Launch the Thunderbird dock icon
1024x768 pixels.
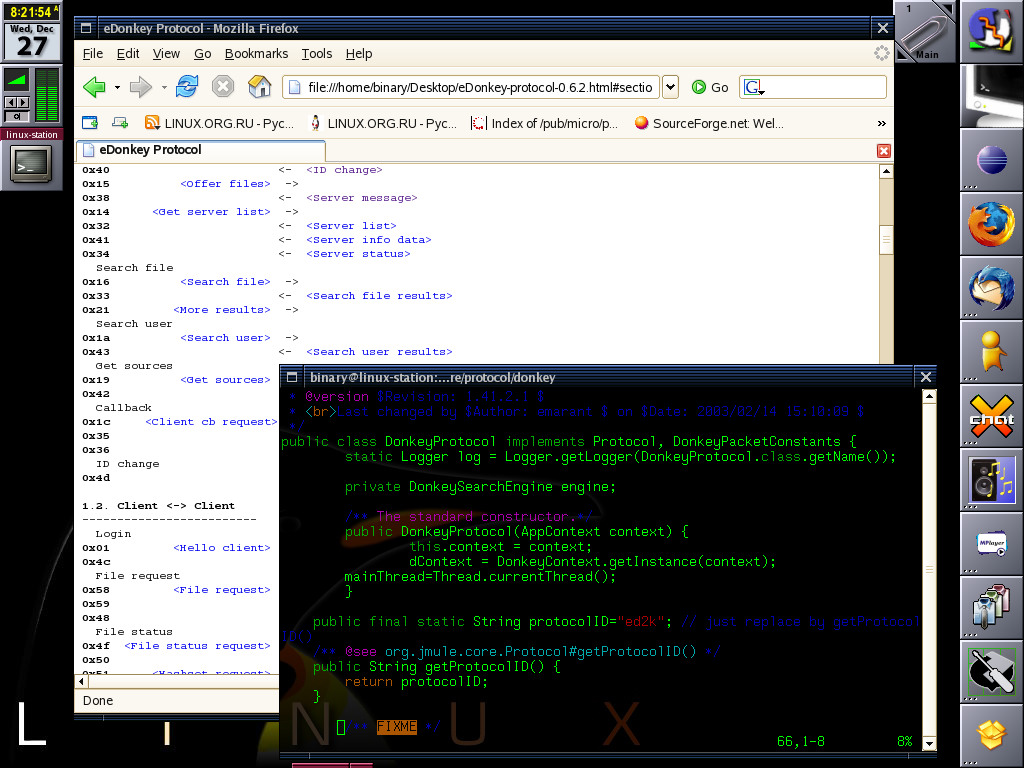tap(991, 287)
